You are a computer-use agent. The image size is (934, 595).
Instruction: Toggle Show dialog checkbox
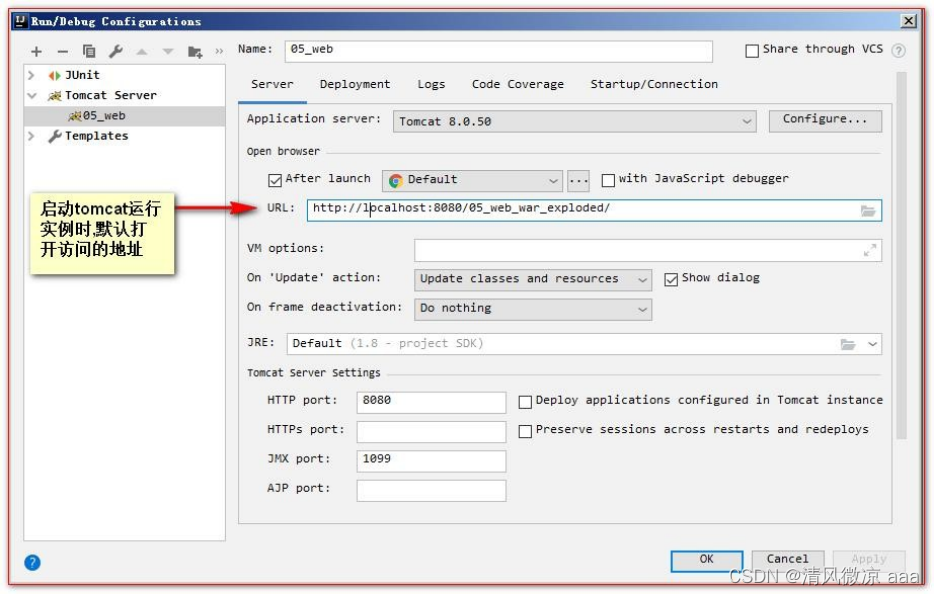tap(671, 279)
